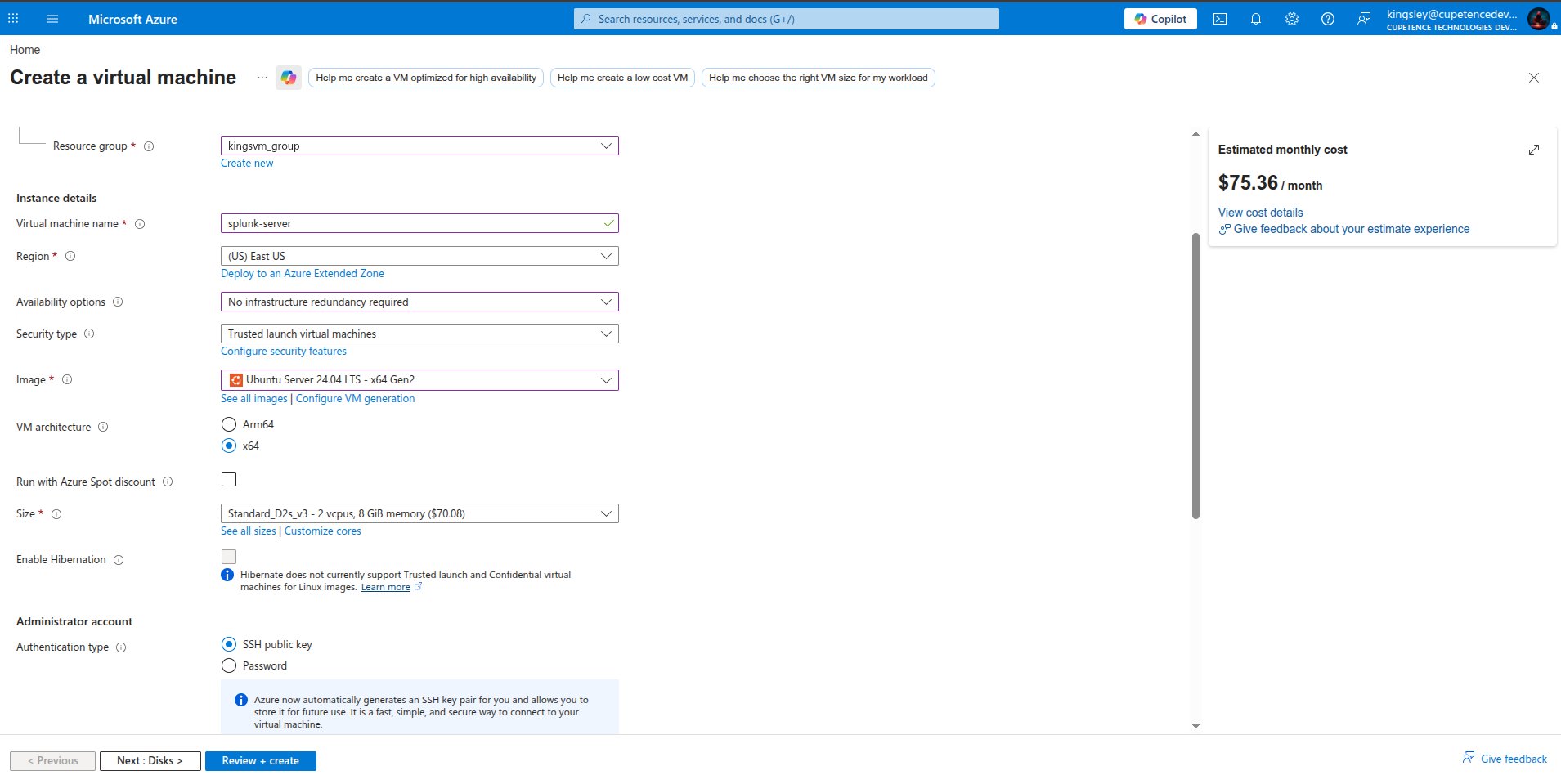Open the ellipsis more options beside title
This screenshot has width=1561, height=784.
click(x=262, y=78)
